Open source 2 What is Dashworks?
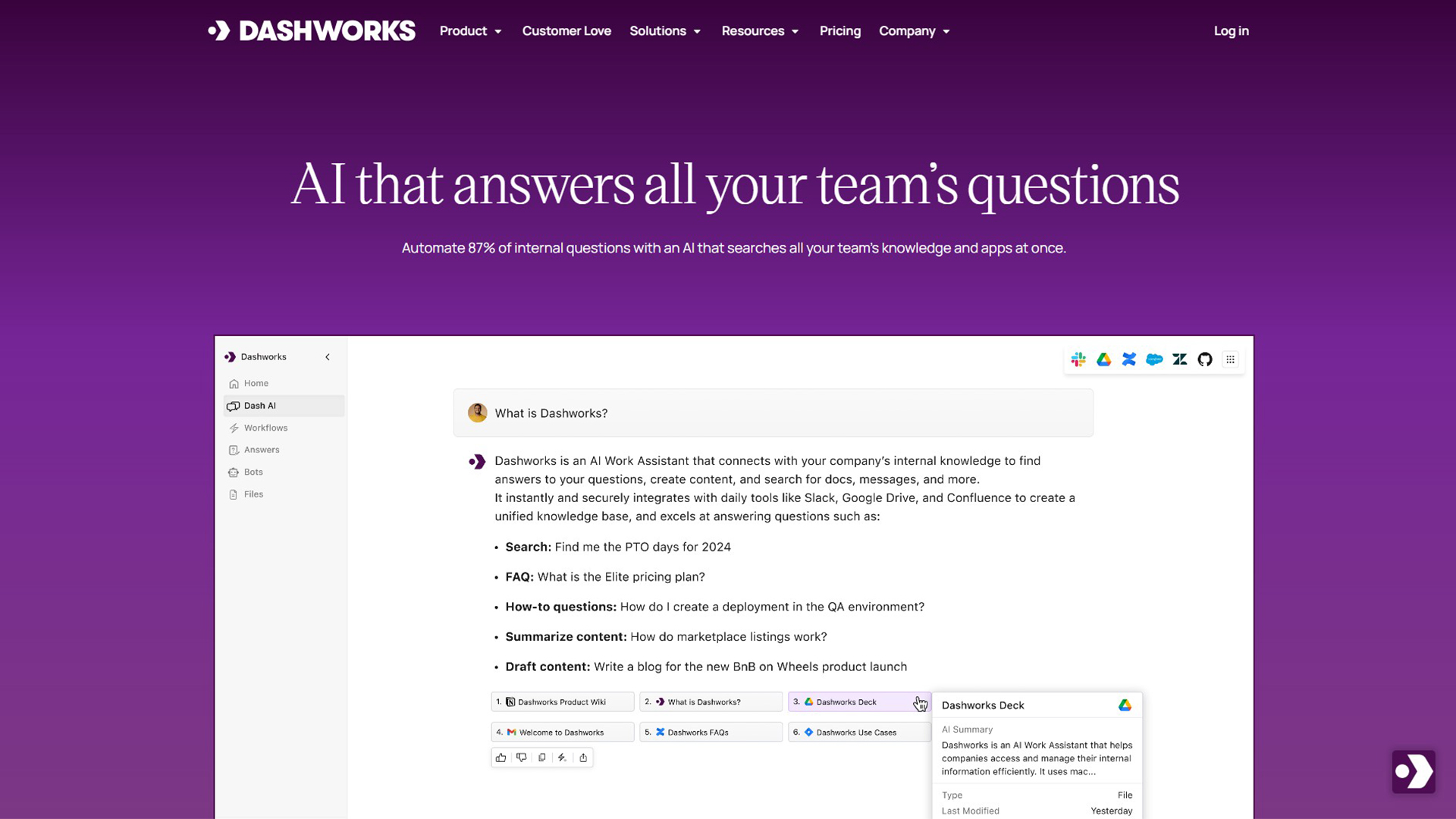This screenshot has width=1456, height=819. point(711,702)
